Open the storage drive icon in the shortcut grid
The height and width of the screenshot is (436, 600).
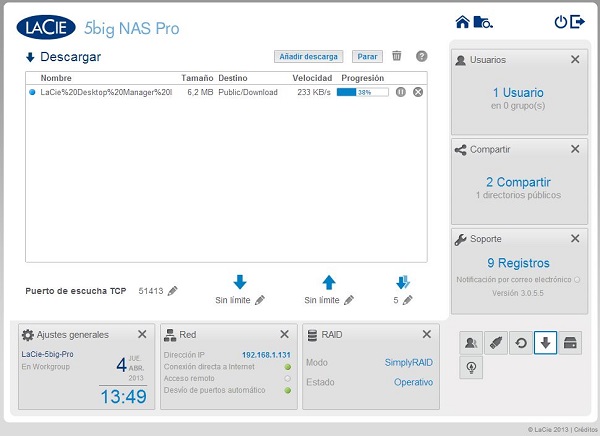(x=570, y=343)
